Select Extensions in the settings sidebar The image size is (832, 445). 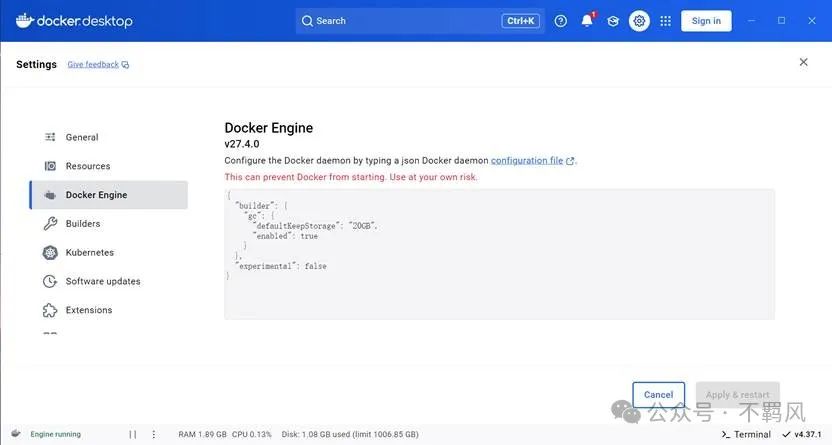[x=109, y=310]
